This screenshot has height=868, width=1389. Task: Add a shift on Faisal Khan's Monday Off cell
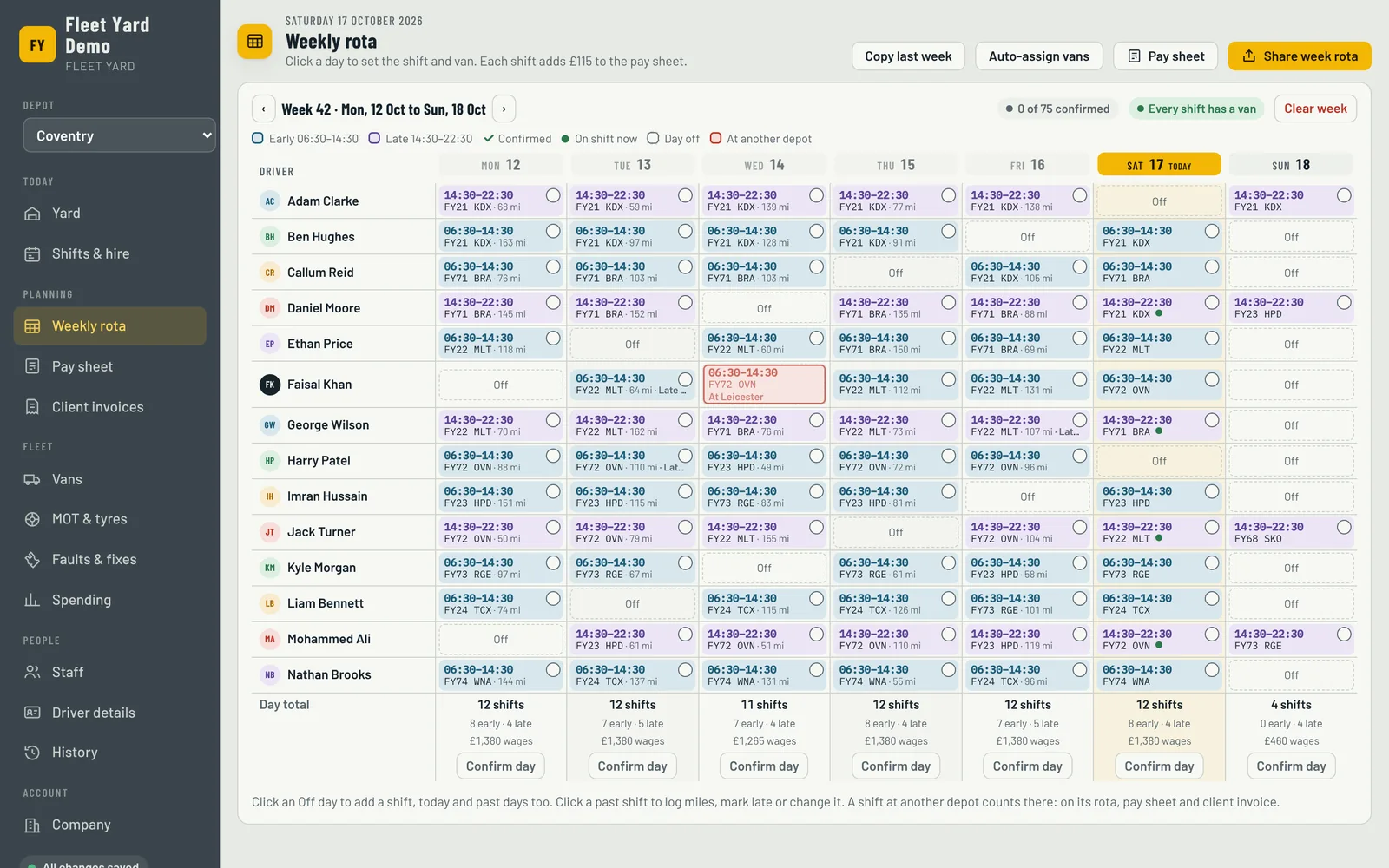click(x=501, y=385)
